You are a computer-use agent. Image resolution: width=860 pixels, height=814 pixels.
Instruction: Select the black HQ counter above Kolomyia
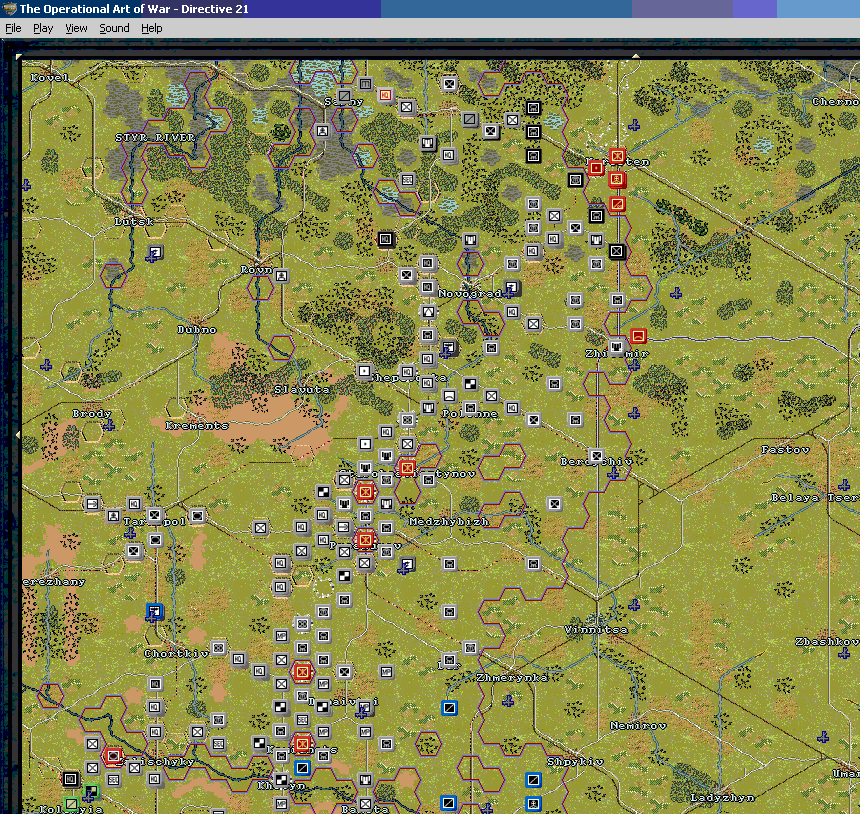tap(71, 779)
